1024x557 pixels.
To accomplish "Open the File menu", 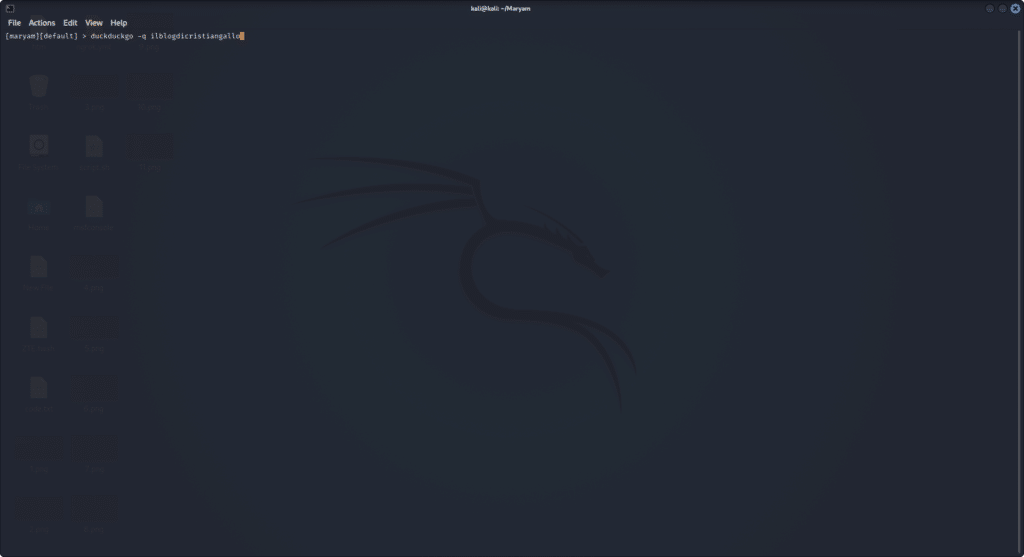I will (x=14, y=23).
